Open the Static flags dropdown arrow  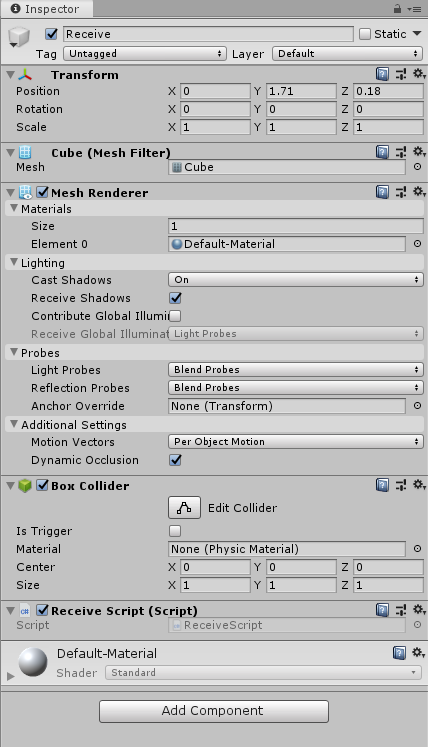pos(417,34)
